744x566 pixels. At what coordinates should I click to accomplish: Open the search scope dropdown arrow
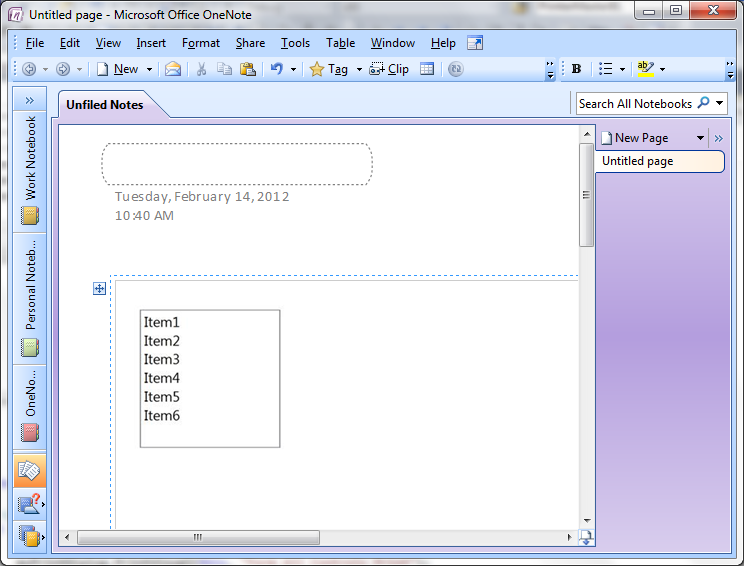click(719, 103)
